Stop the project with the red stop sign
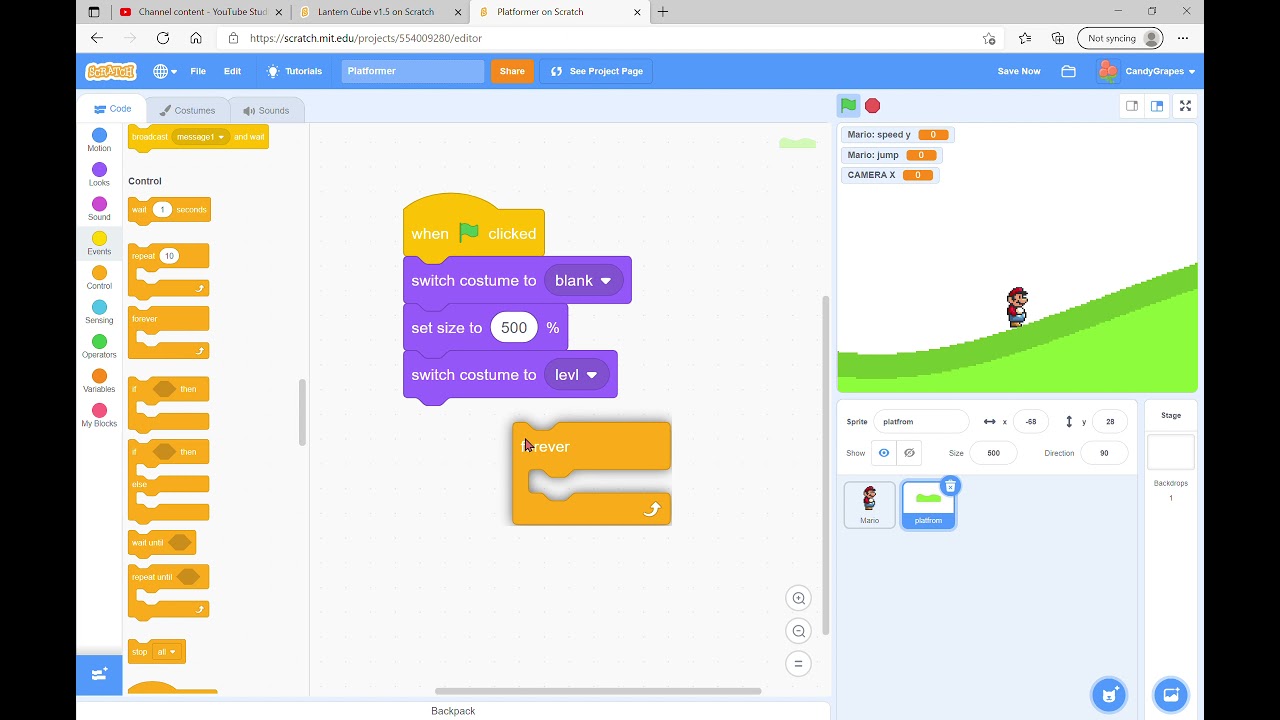 [872, 105]
